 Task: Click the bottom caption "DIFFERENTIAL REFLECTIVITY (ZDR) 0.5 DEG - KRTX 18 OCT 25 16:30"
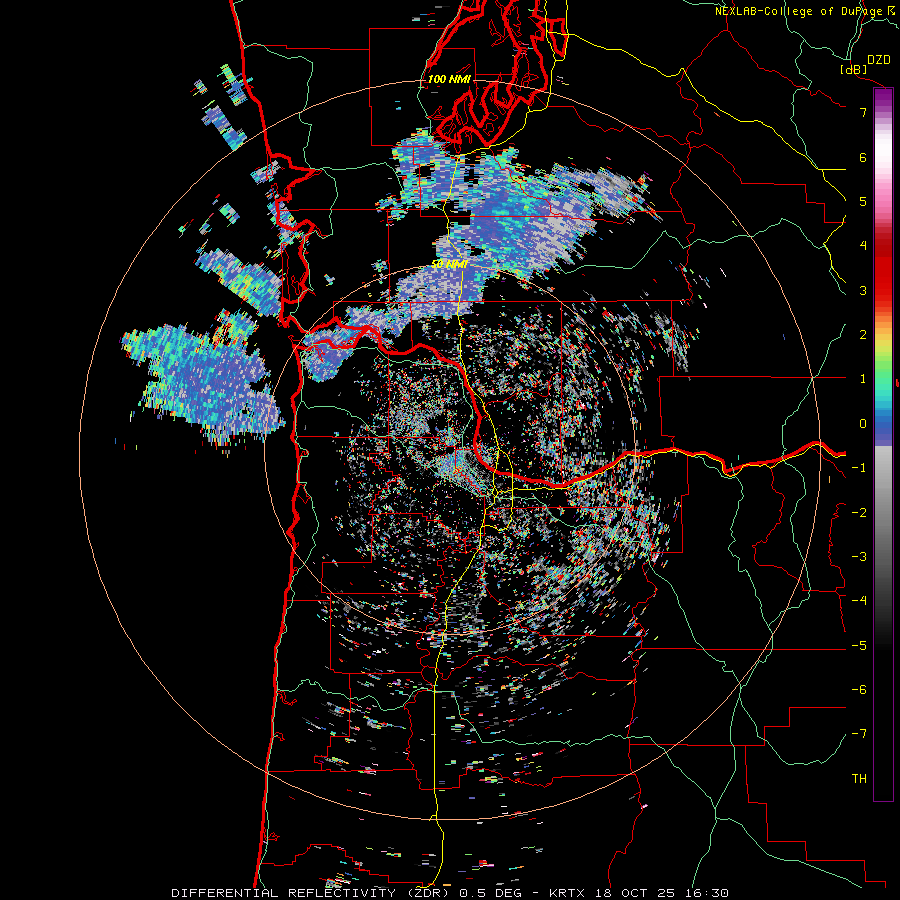[x=450, y=893]
